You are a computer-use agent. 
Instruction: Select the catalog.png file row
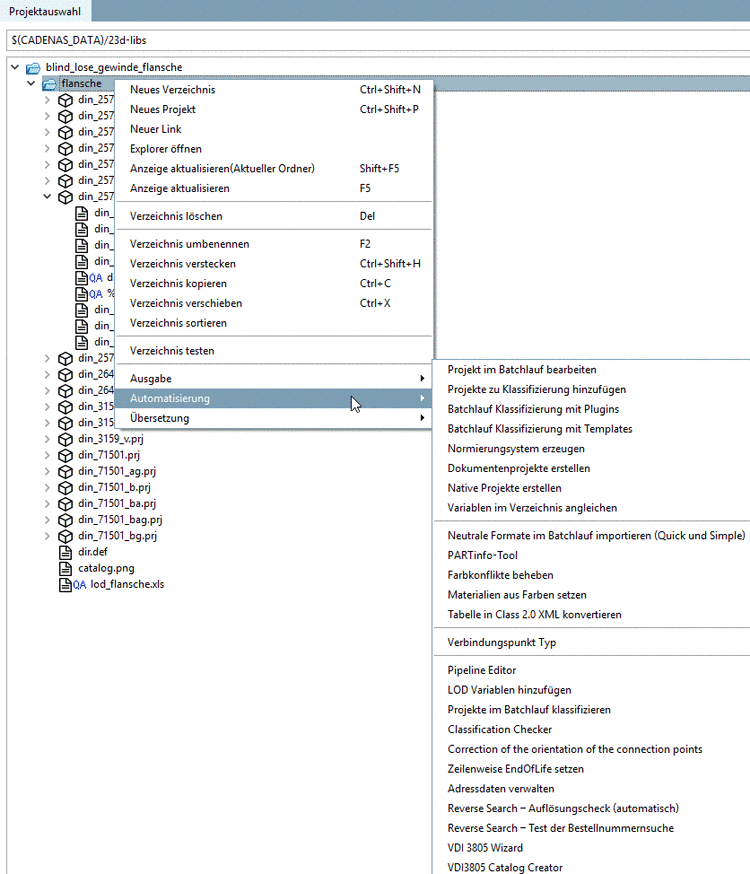(x=106, y=569)
